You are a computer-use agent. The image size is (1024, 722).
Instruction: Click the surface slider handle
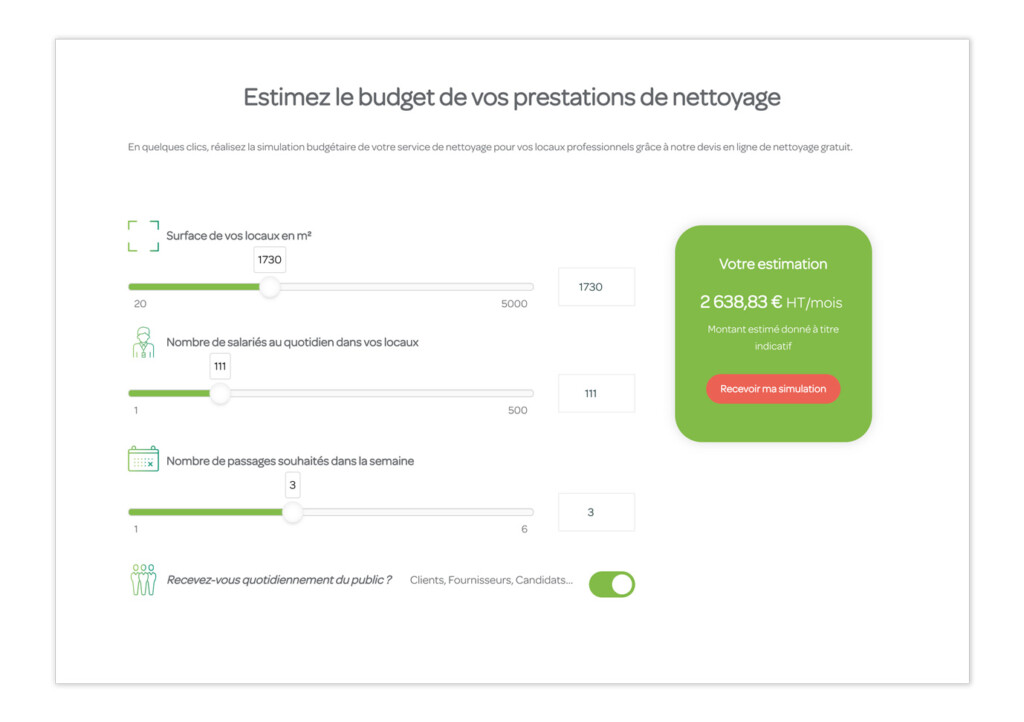270,287
